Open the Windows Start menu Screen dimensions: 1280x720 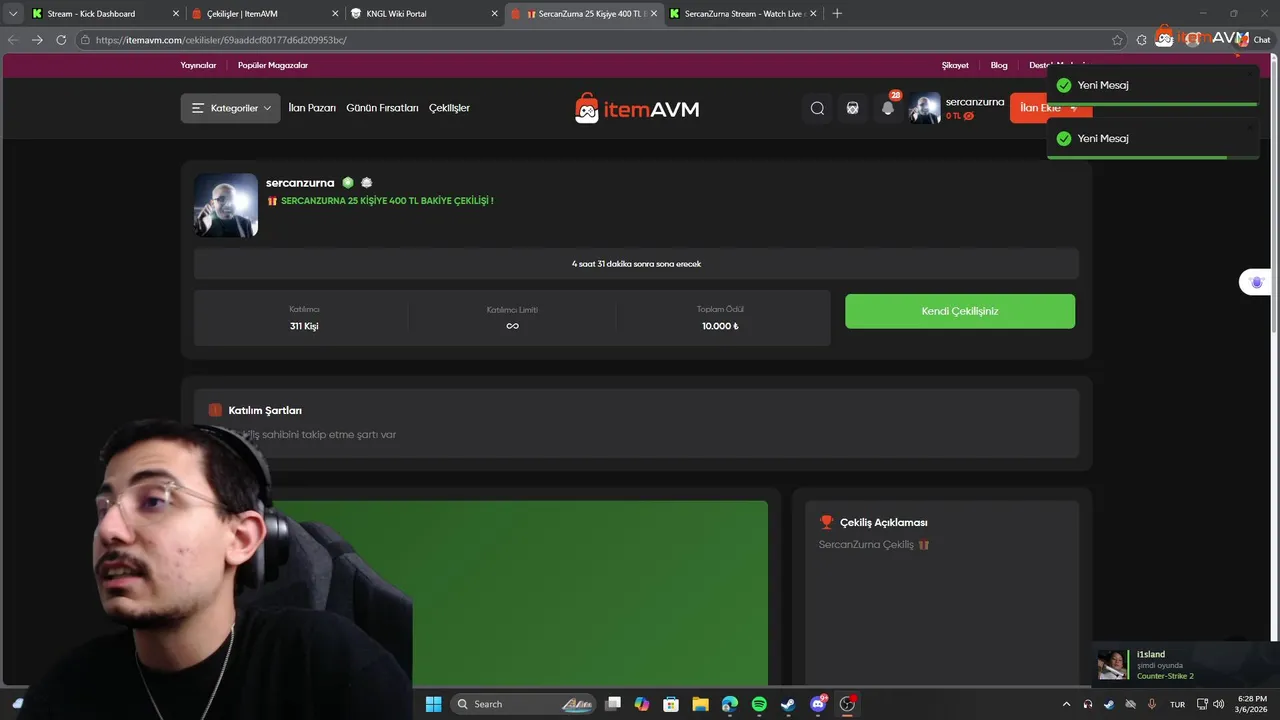pos(433,704)
